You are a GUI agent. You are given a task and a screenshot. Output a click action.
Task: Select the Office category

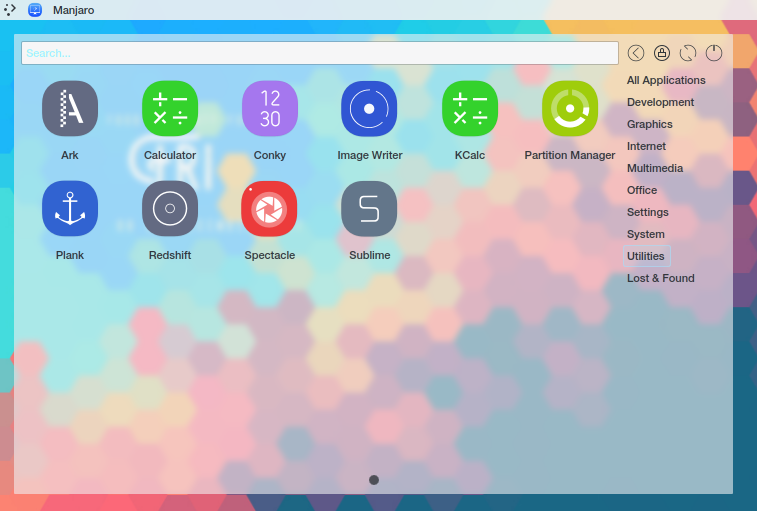click(642, 190)
